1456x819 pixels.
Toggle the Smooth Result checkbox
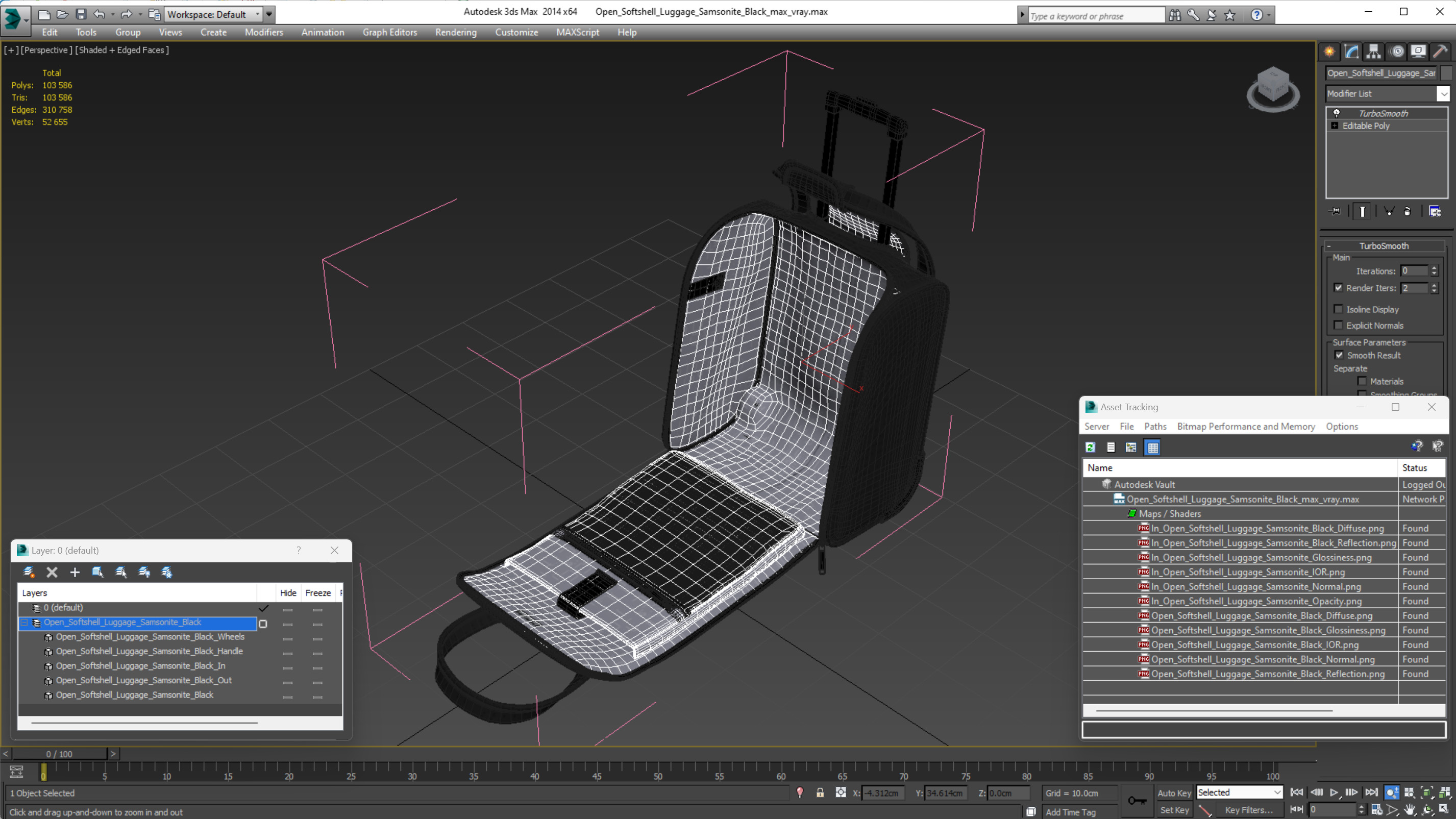1339,355
